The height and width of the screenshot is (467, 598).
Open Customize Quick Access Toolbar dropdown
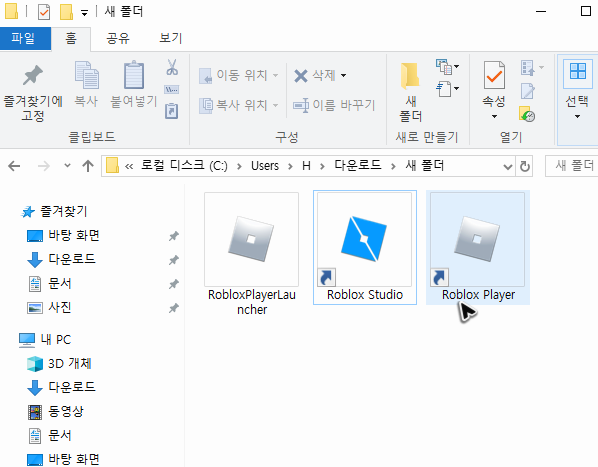[84, 13]
